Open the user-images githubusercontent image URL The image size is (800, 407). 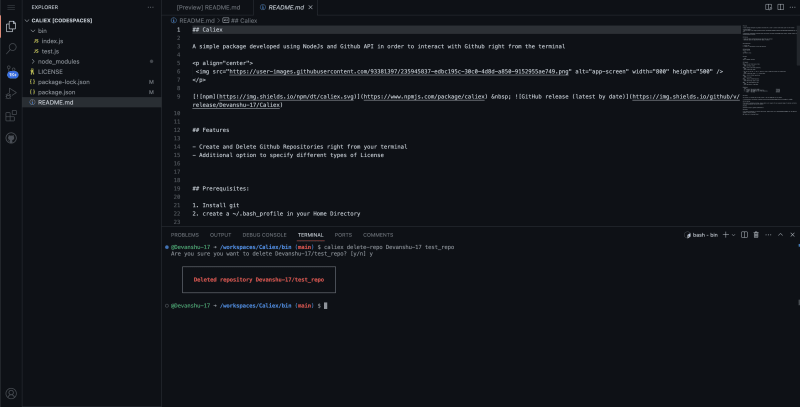point(398,71)
